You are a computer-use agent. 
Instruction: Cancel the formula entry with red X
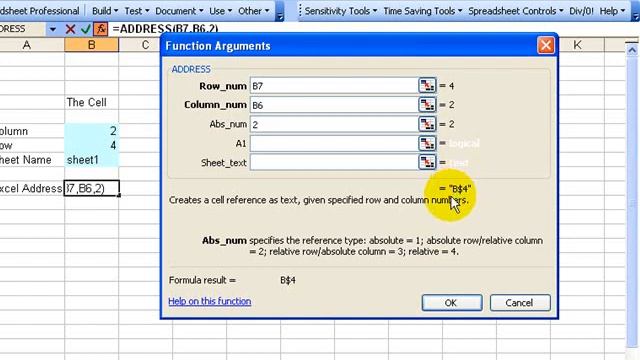click(70, 29)
